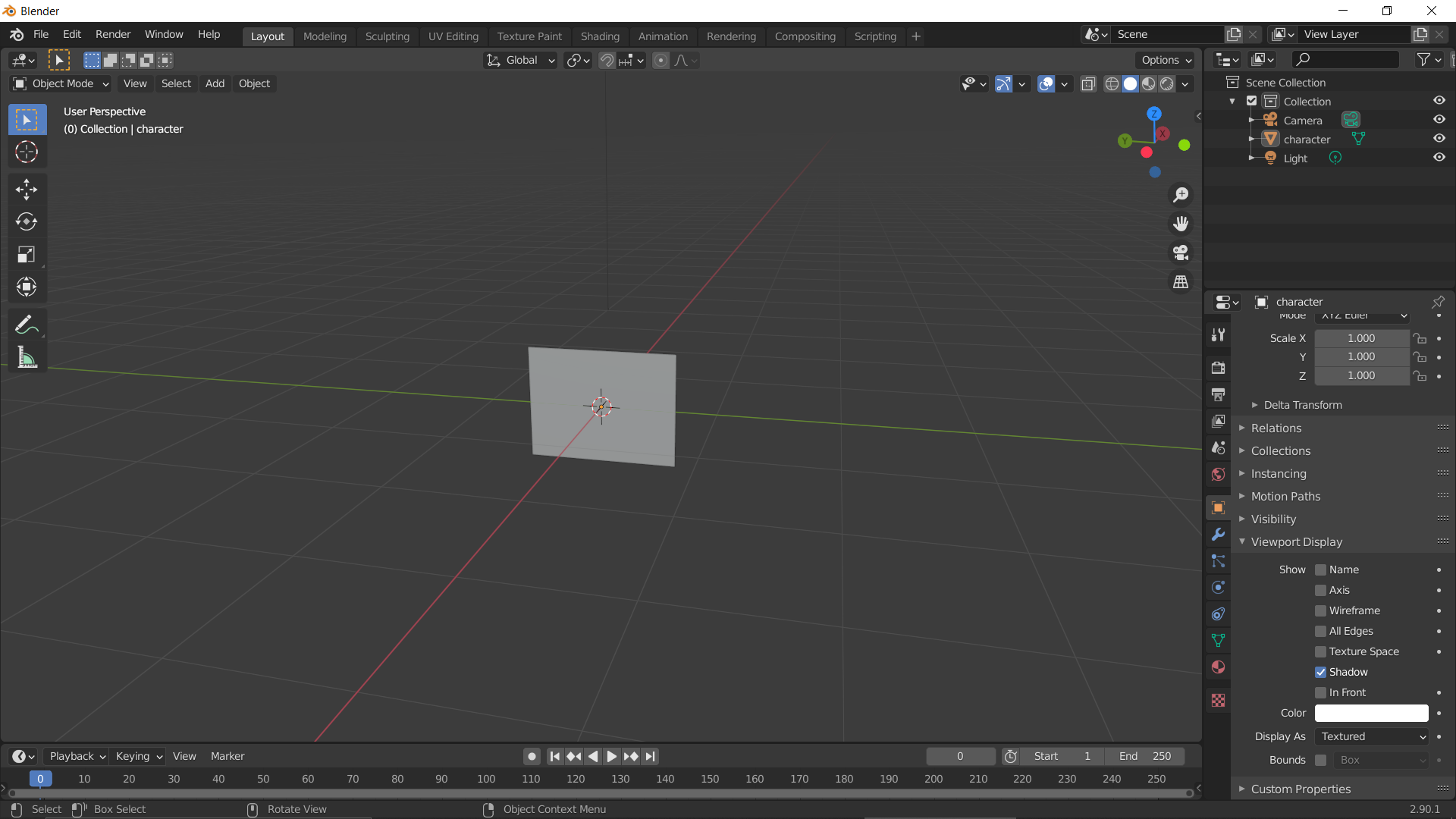Click the outliner search field
The image size is (1456, 819).
(x=1345, y=60)
